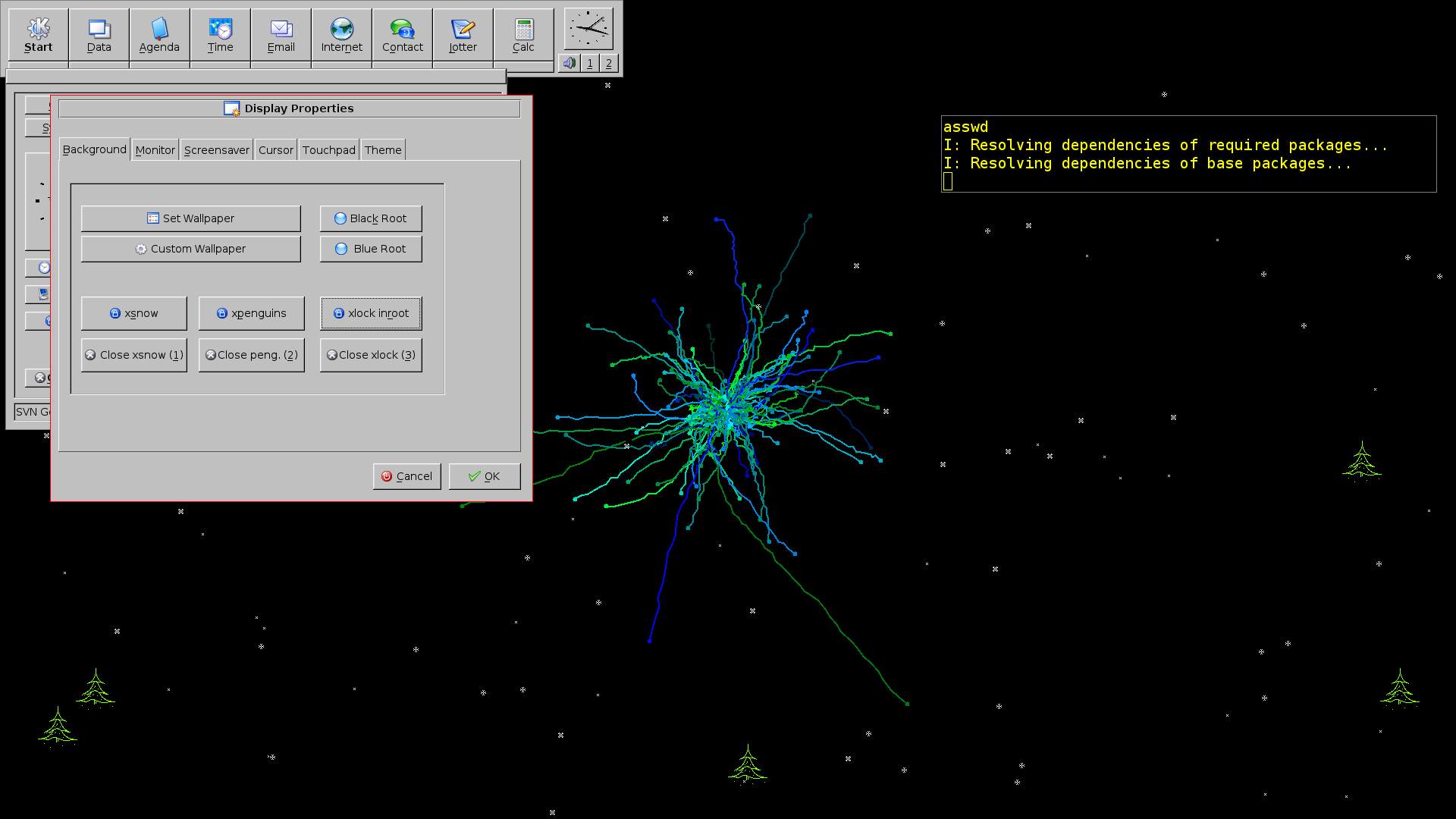Cancel the Display Properties dialog
Viewport: 1456px width, 819px height.
(406, 476)
